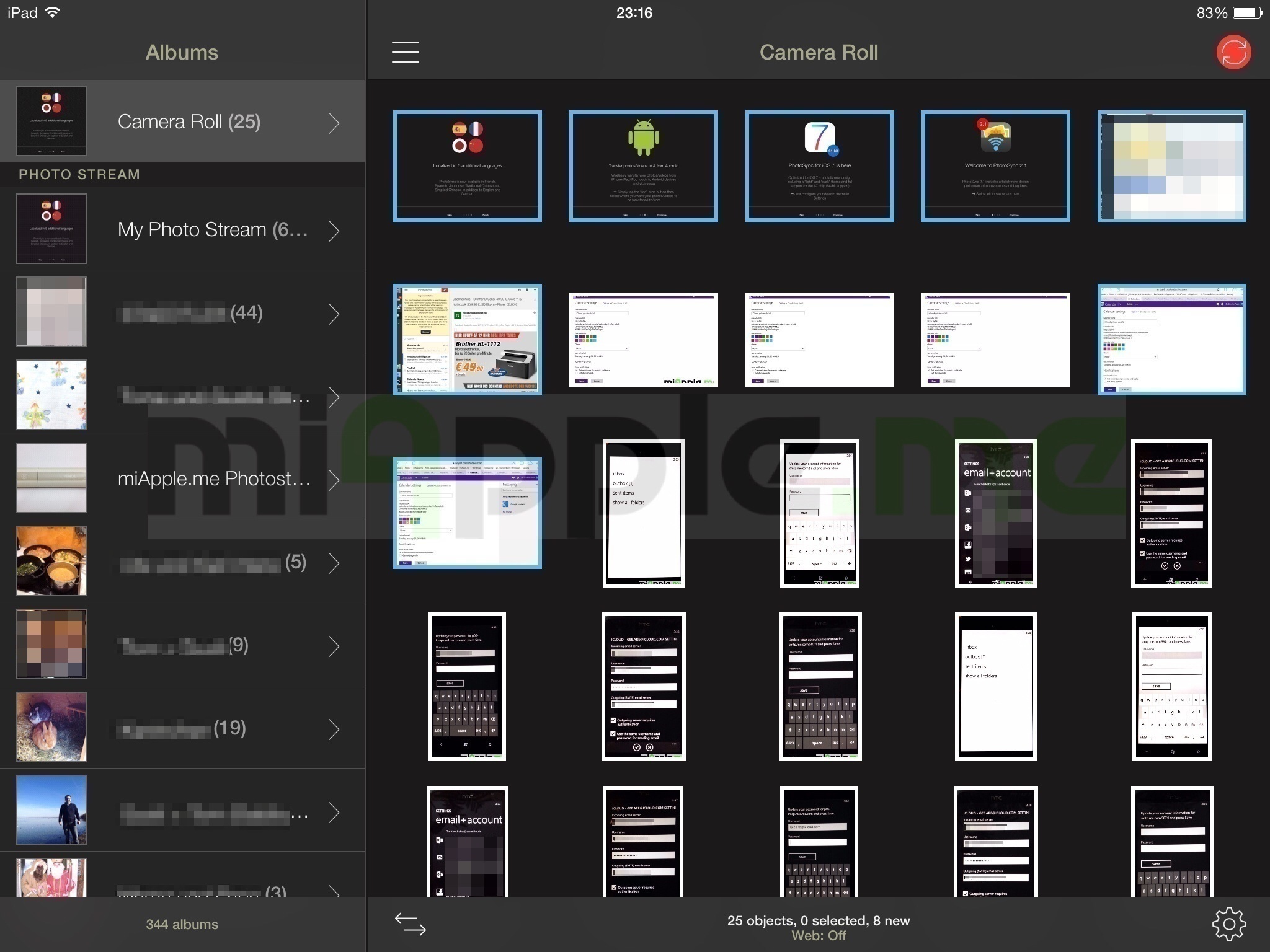Expand My Photo Stream chevron
The image size is (1270, 952).
coord(334,231)
